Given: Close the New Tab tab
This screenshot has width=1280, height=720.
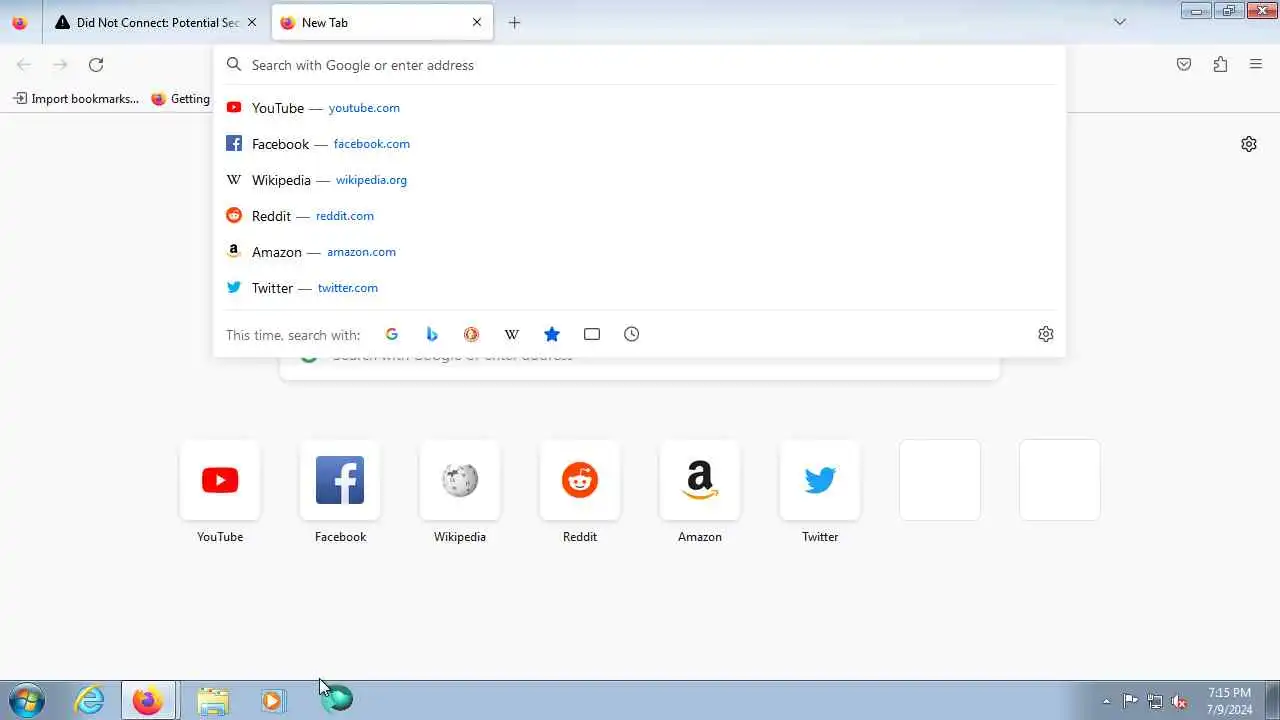Looking at the screenshot, I should (477, 22).
